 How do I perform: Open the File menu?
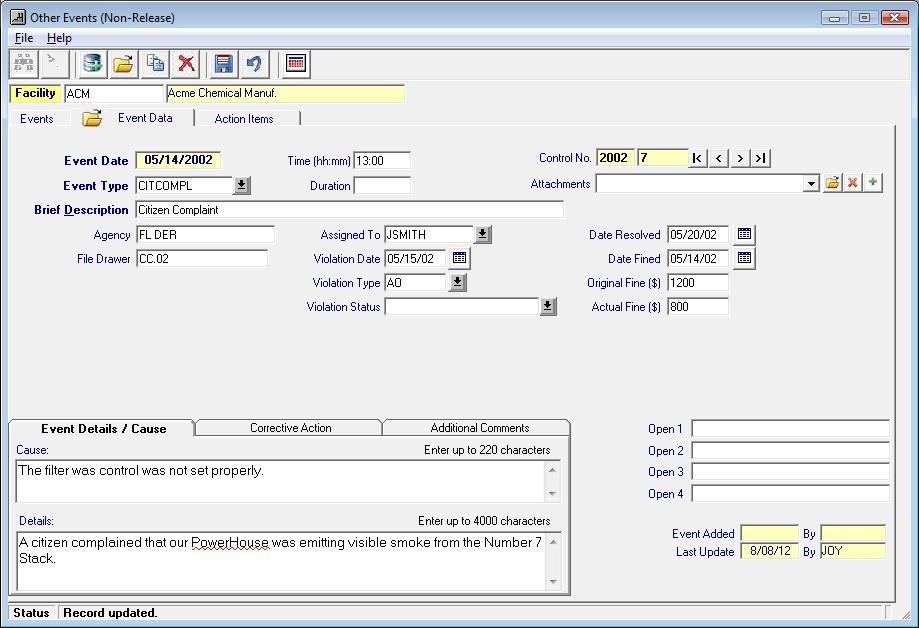click(24, 38)
